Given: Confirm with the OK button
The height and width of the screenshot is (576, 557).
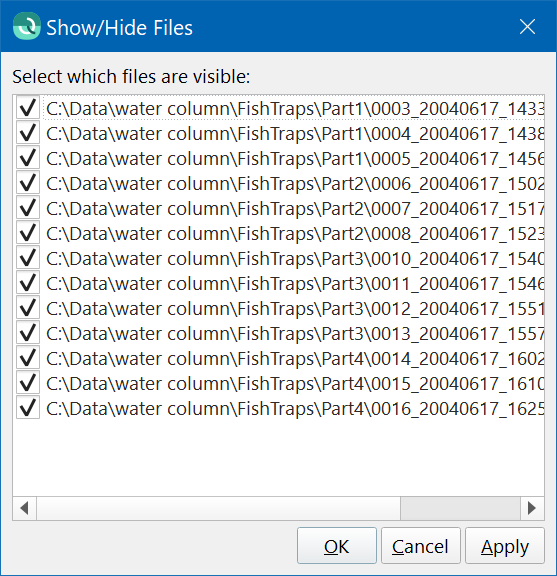Looking at the screenshot, I should pos(337,546).
